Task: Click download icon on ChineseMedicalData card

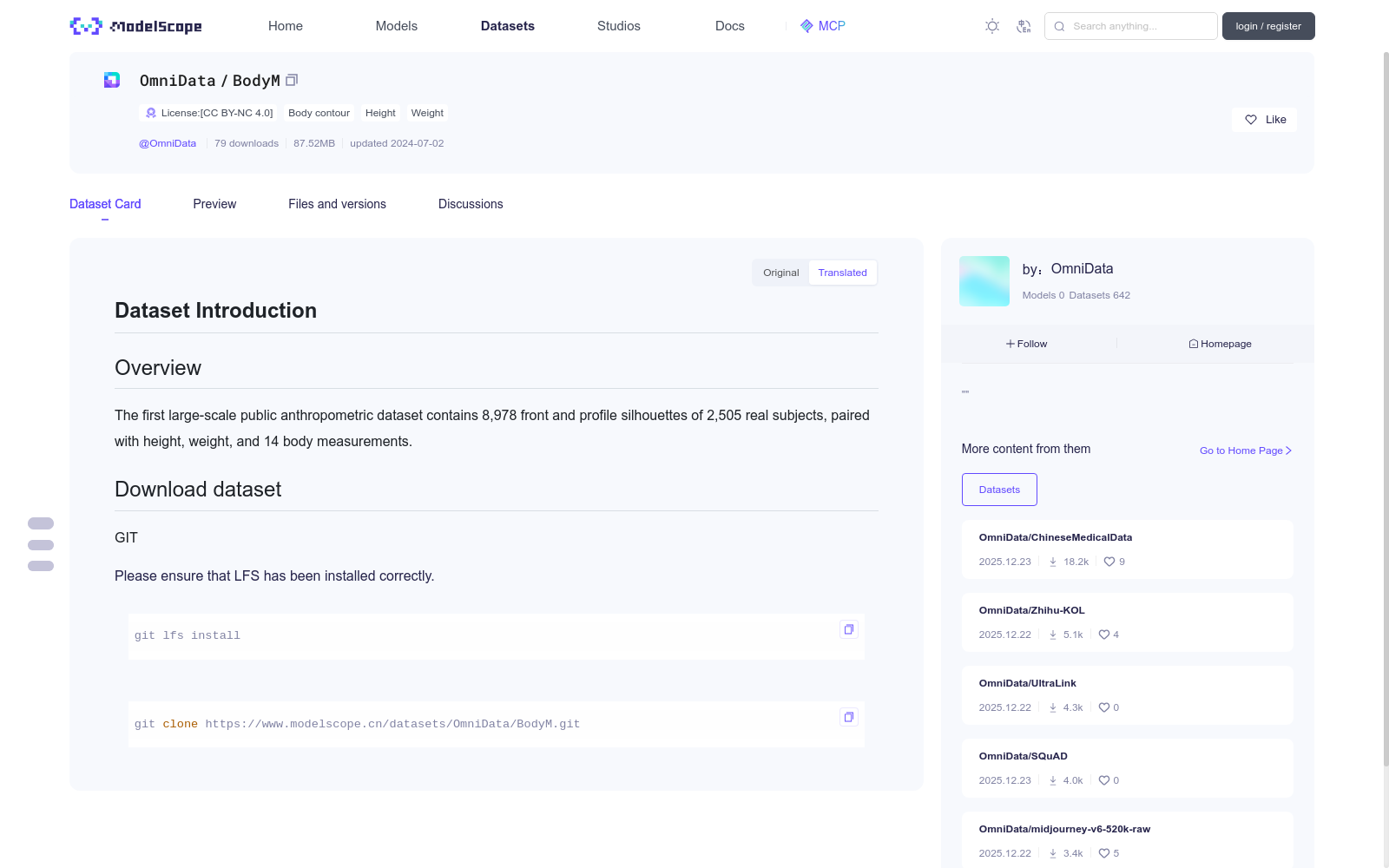Action: [x=1053, y=562]
